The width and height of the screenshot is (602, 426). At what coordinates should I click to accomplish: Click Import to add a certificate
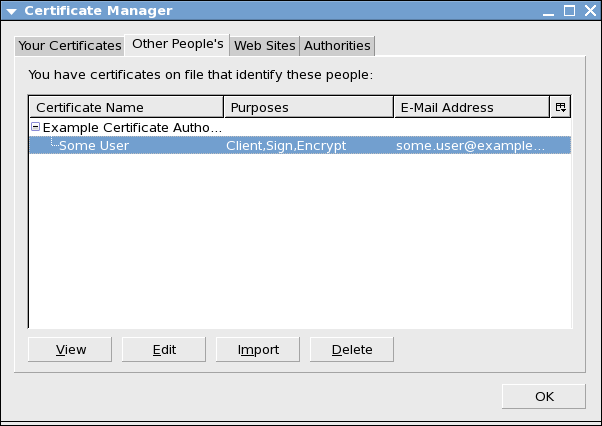(x=258, y=350)
